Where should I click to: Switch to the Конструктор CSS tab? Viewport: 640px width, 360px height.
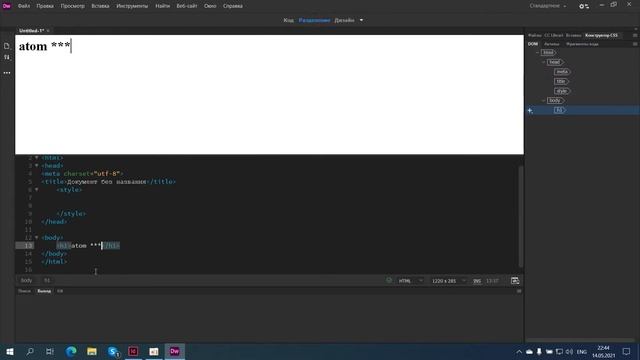(x=601, y=36)
